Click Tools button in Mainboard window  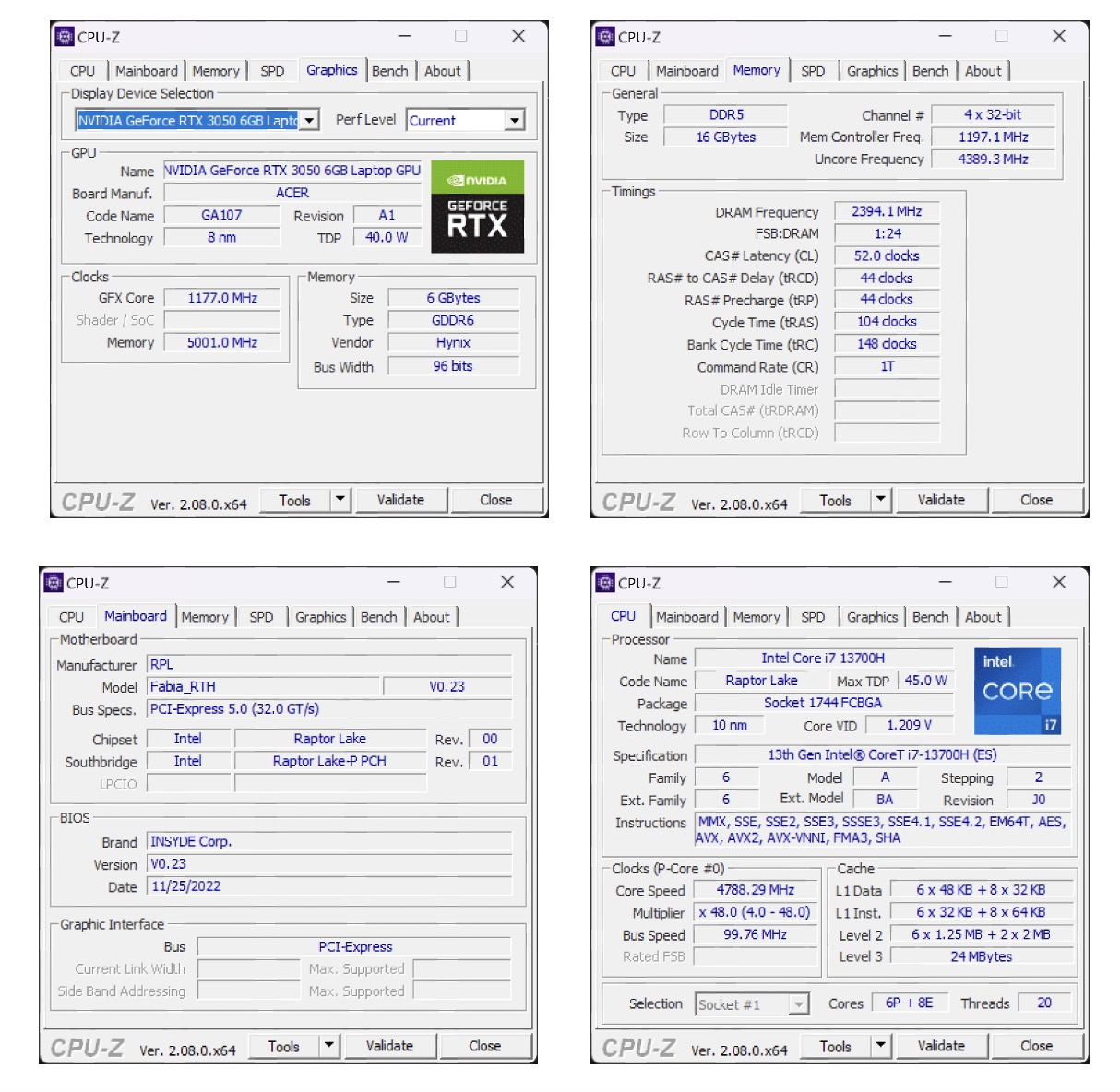(x=283, y=1046)
